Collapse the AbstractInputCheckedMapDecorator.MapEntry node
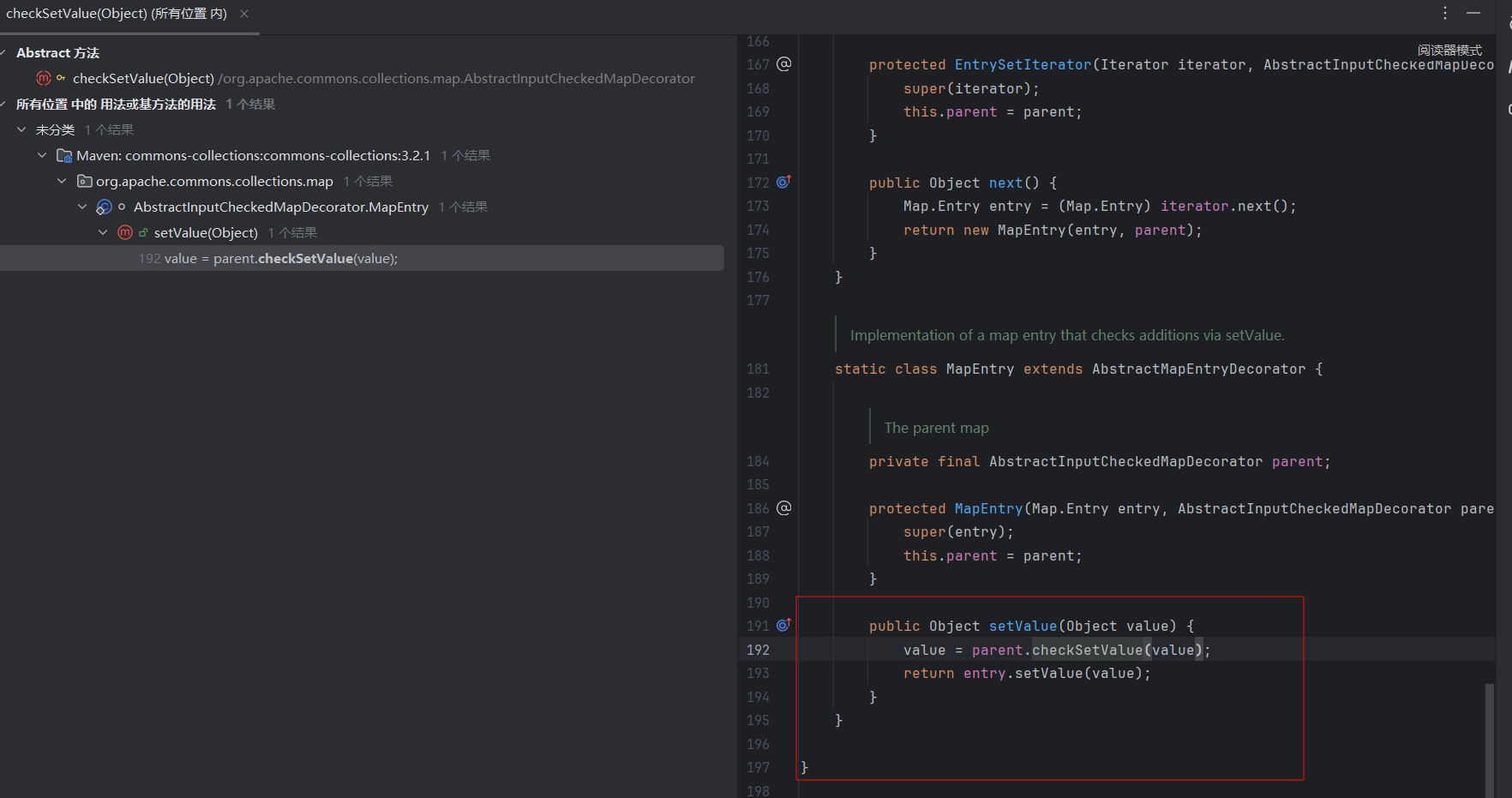Screen dimensions: 1512x798 coord(82,207)
